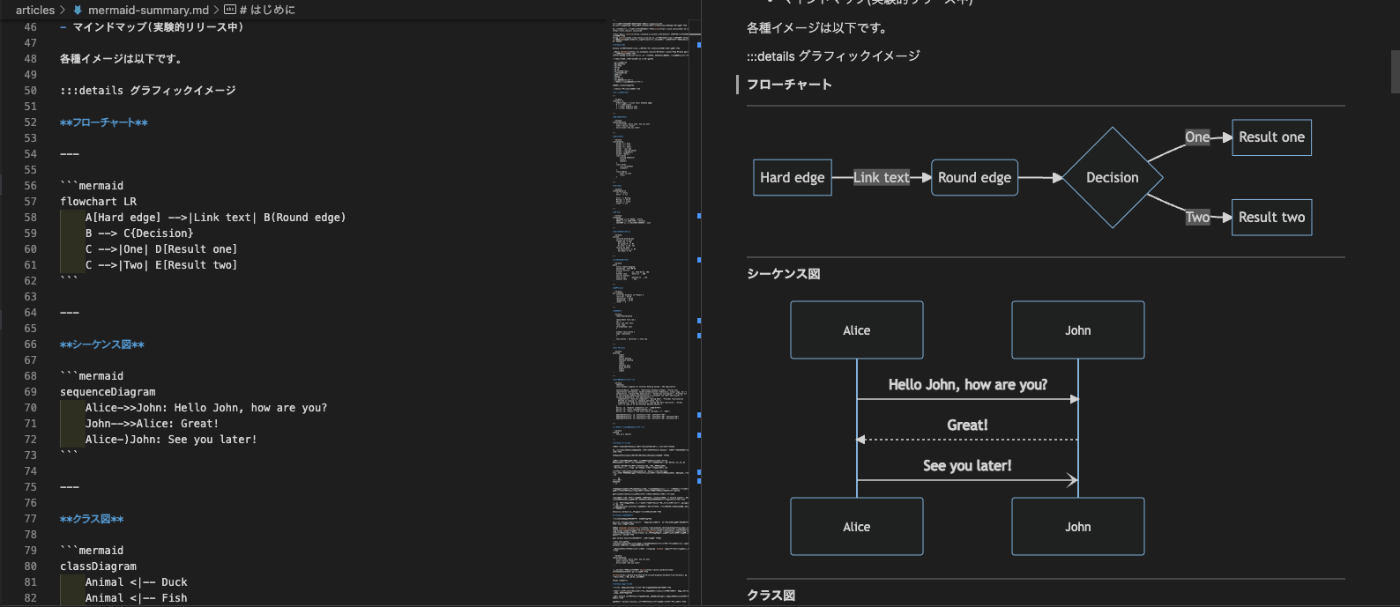Click the 'Round edge' flowchart node

pos(974,178)
